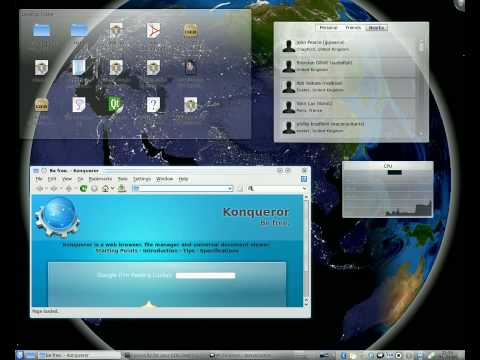Select the contact from Paris, France

tap(348, 107)
